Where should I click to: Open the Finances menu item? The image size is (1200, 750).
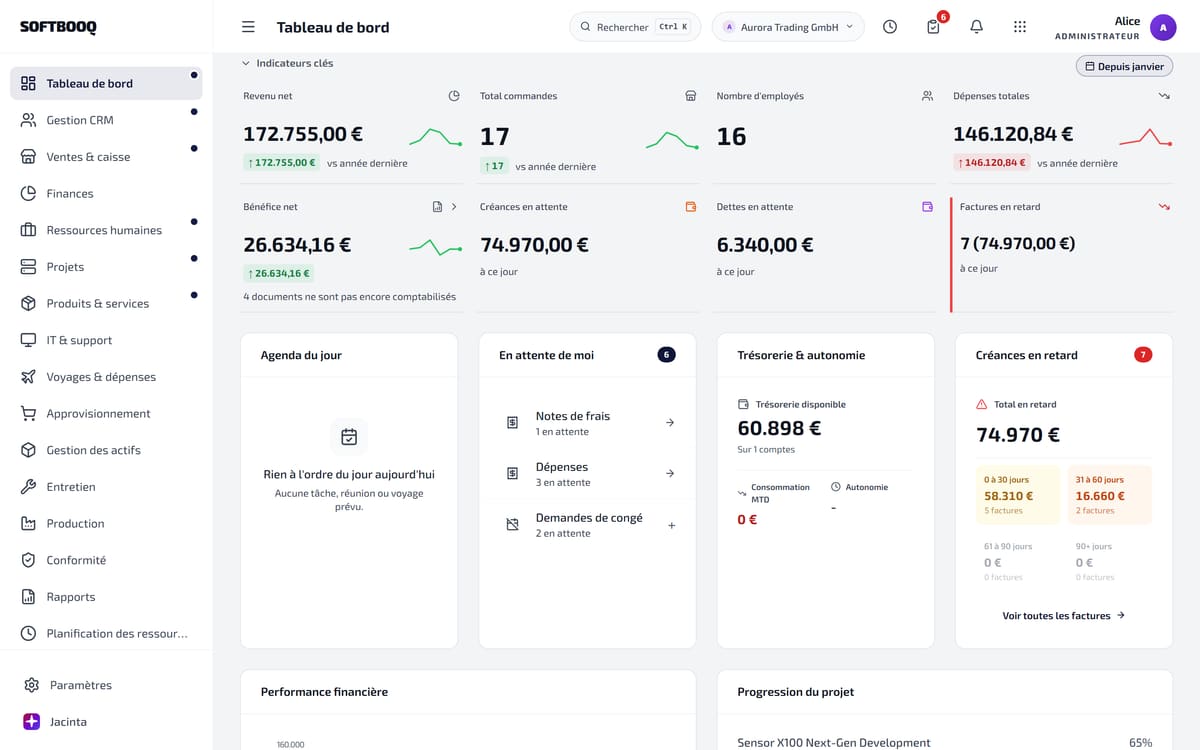pyautogui.click(x=106, y=194)
